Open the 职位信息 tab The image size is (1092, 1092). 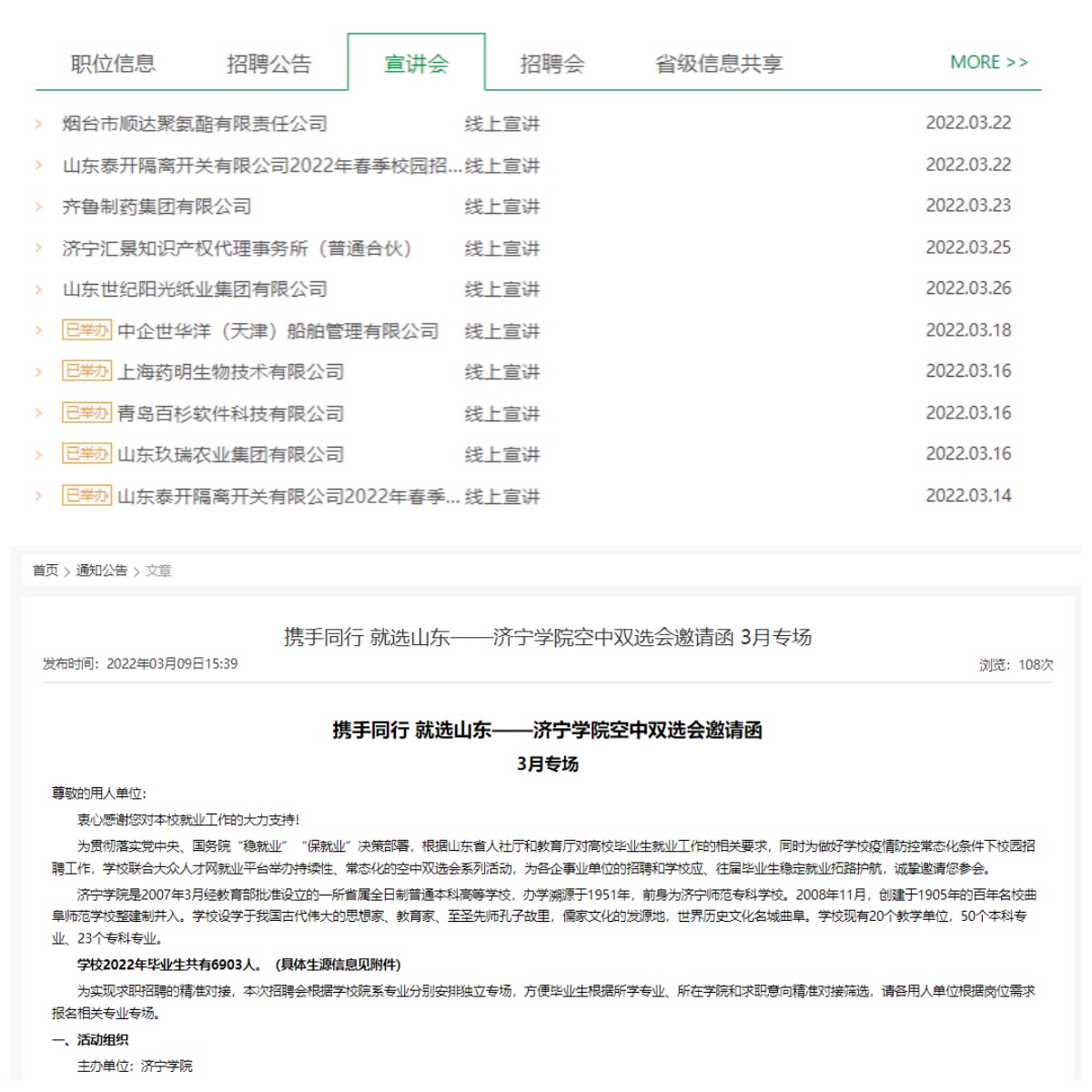(113, 64)
